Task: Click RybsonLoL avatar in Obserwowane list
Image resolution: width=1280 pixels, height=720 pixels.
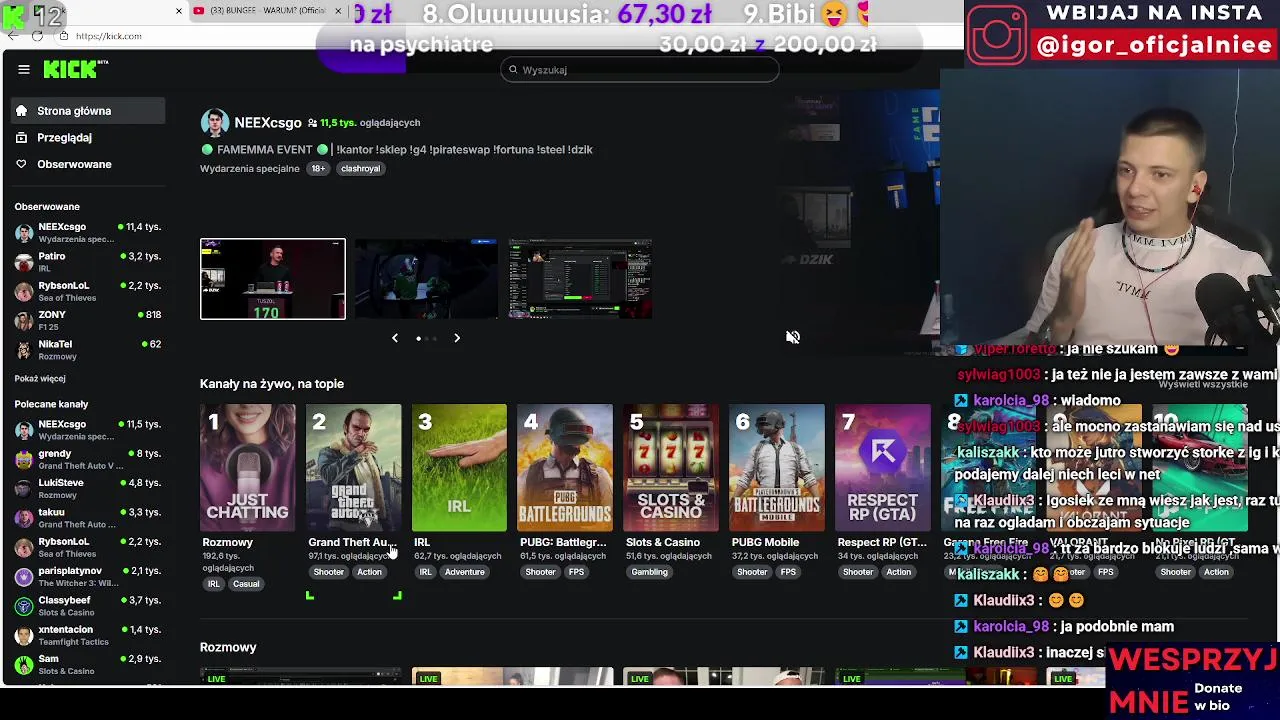Action: [24, 291]
